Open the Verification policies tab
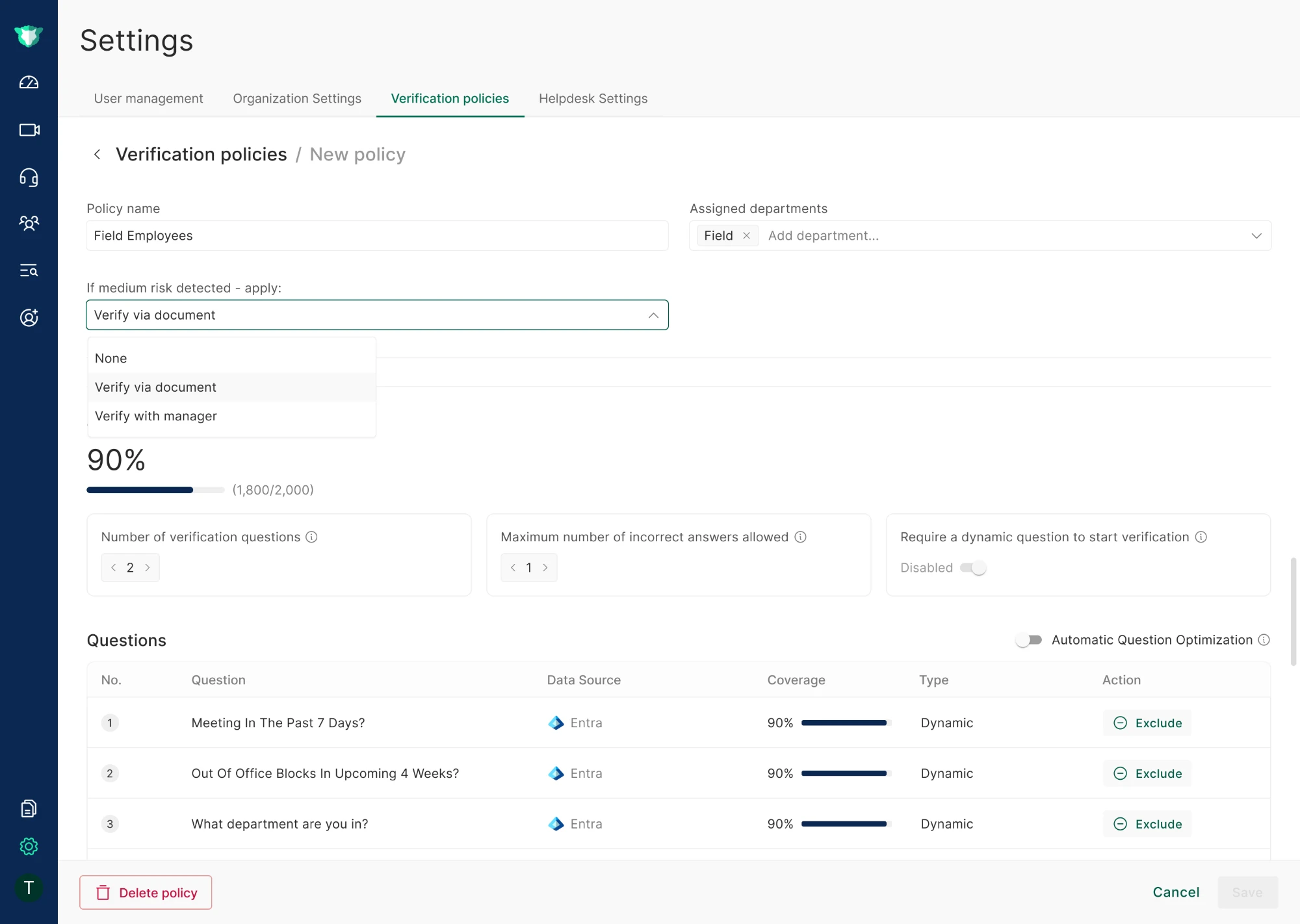Screen dimensions: 1300x924 450,99
